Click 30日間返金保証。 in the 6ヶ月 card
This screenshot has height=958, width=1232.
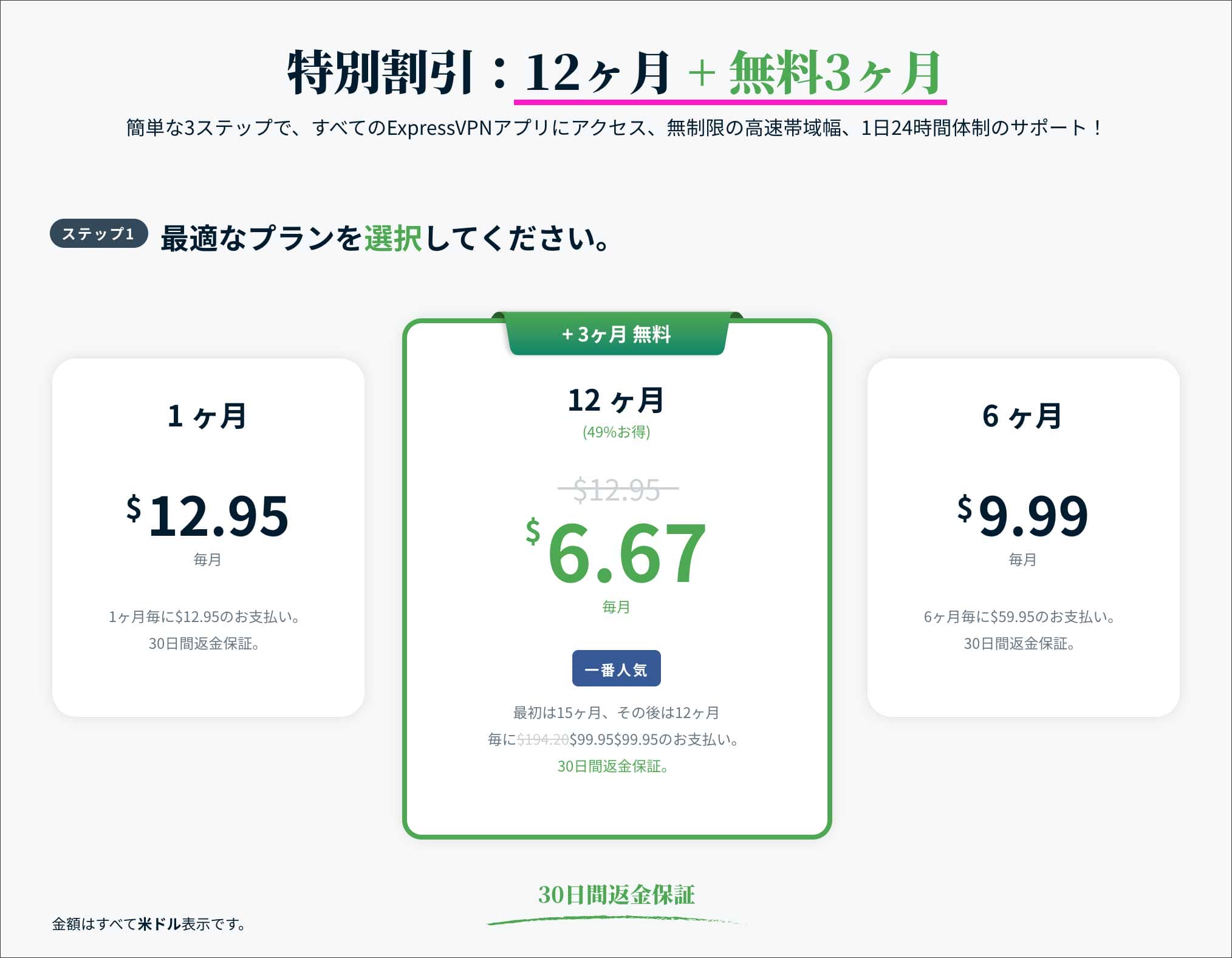pos(1020,644)
